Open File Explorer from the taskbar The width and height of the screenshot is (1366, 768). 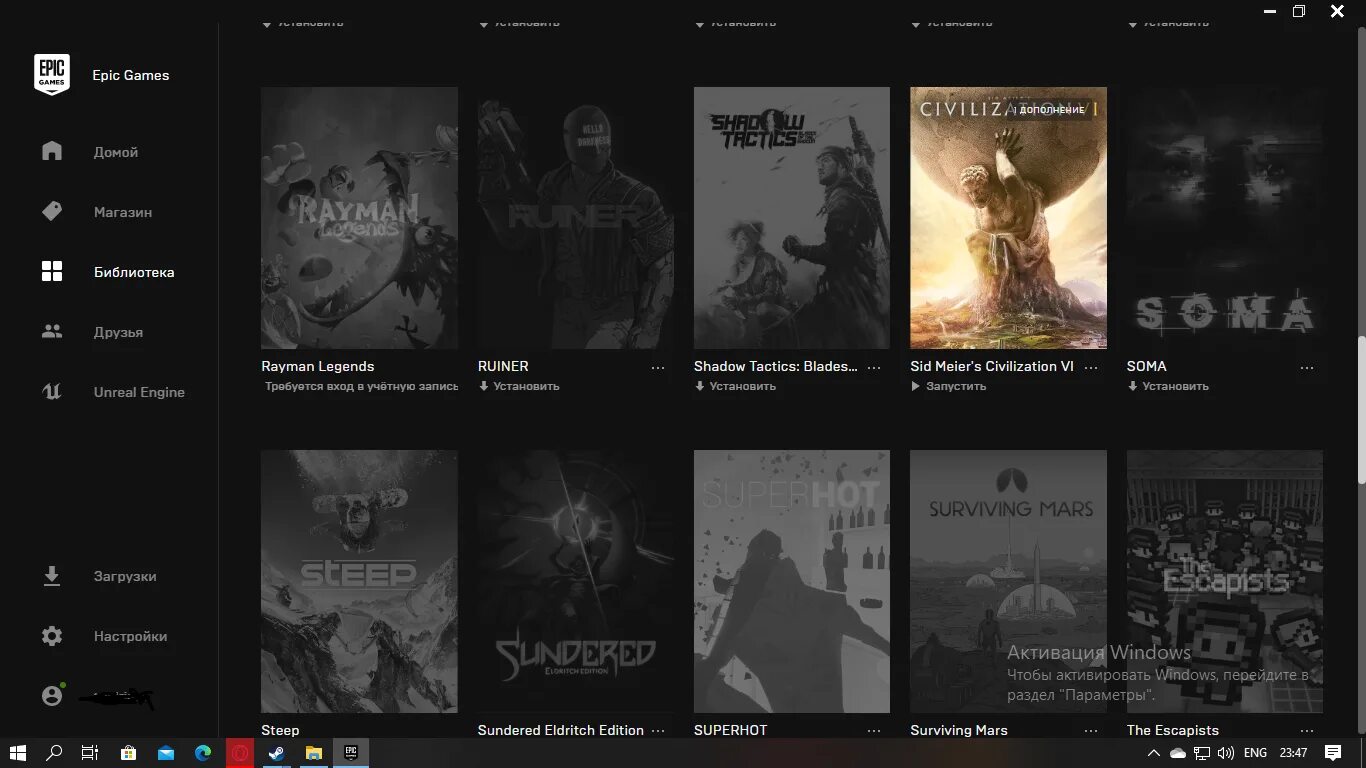coord(314,752)
